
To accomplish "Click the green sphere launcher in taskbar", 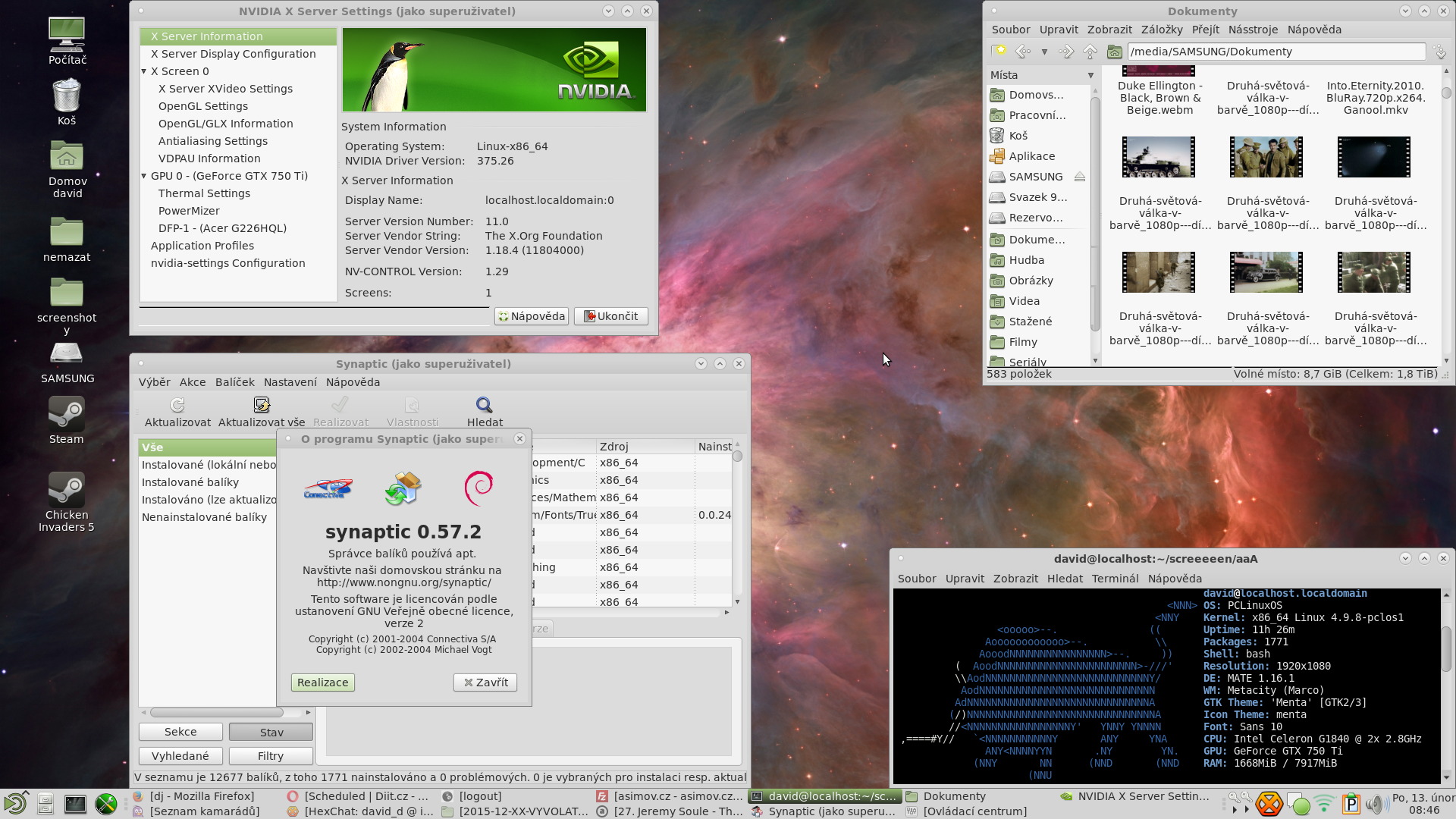I will pos(105,803).
